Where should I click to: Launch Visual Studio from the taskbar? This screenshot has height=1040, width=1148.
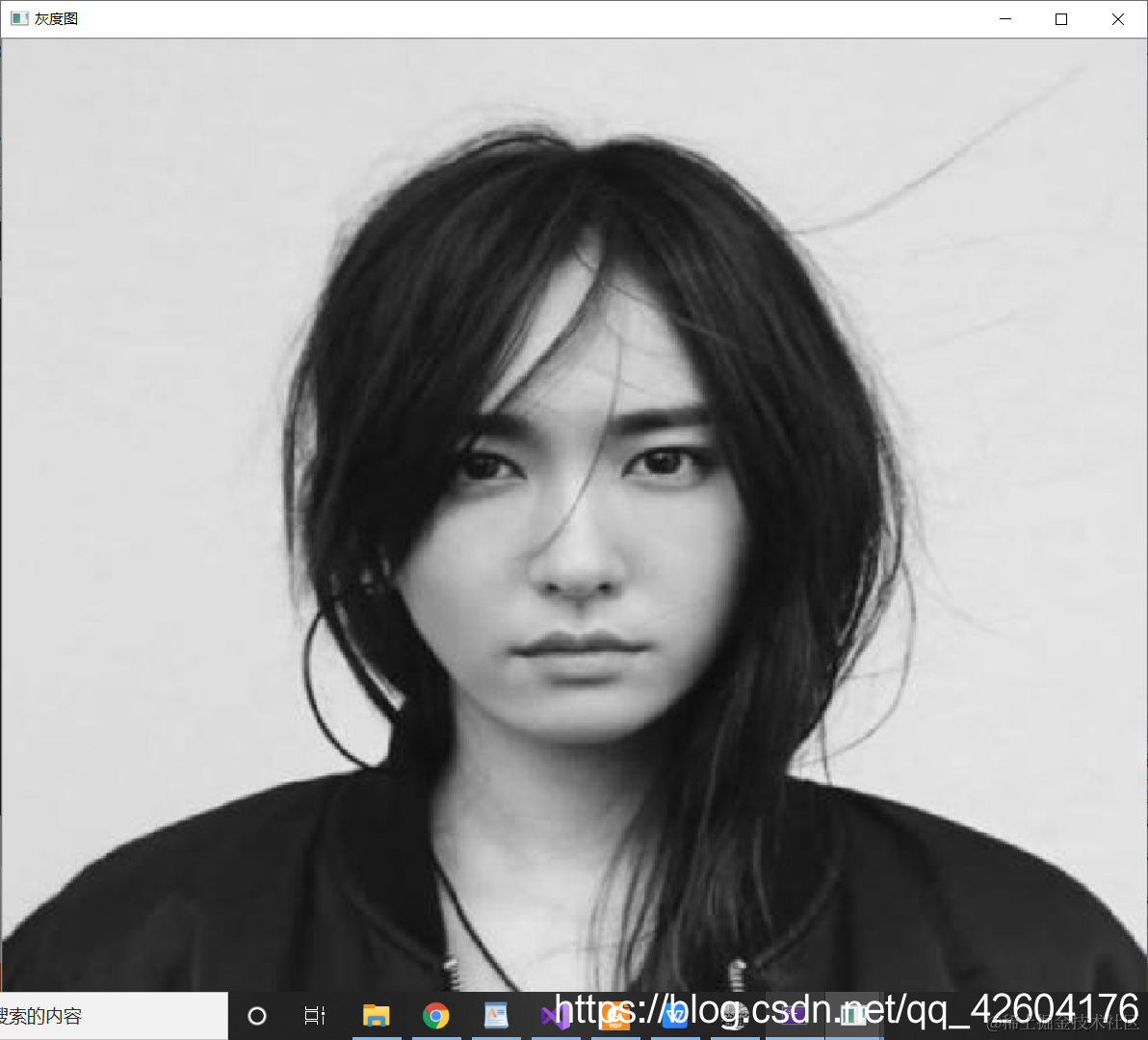pyautogui.click(x=557, y=1014)
